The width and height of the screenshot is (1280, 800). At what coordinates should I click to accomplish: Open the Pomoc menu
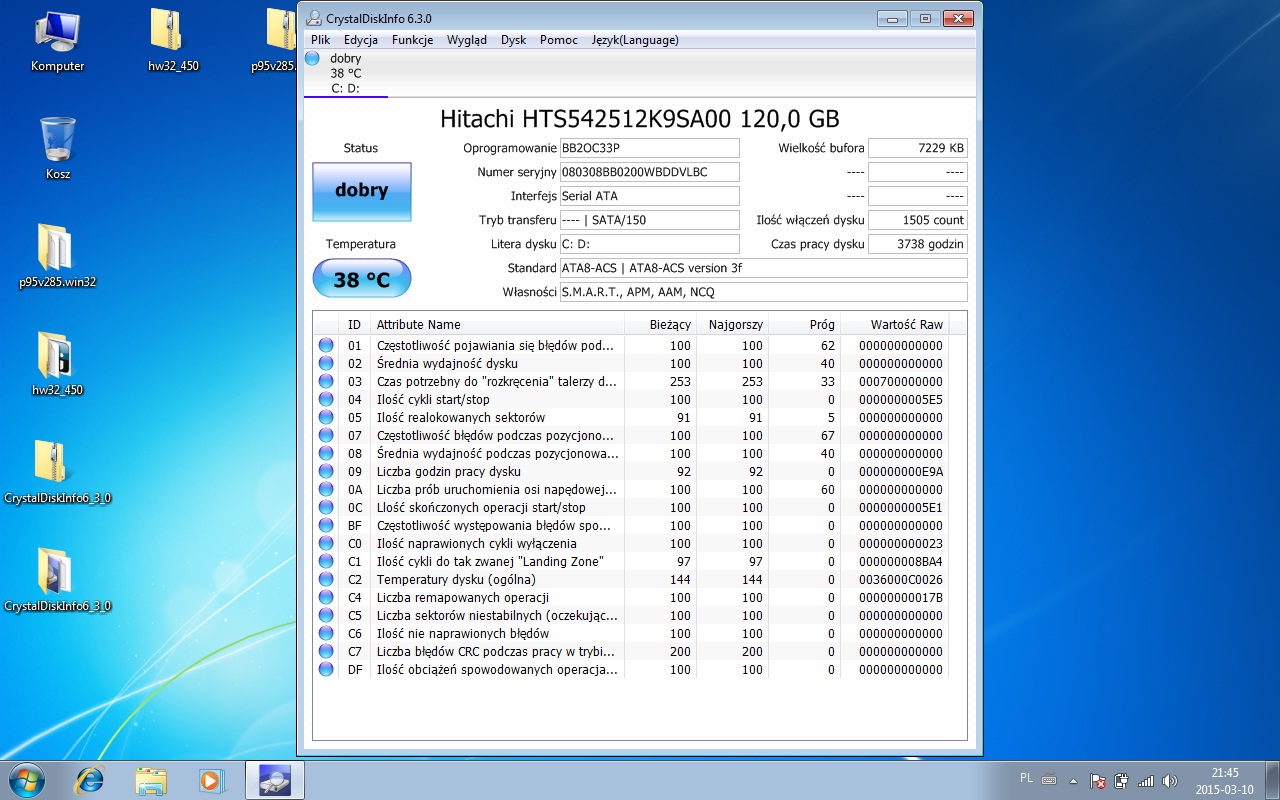tap(559, 40)
